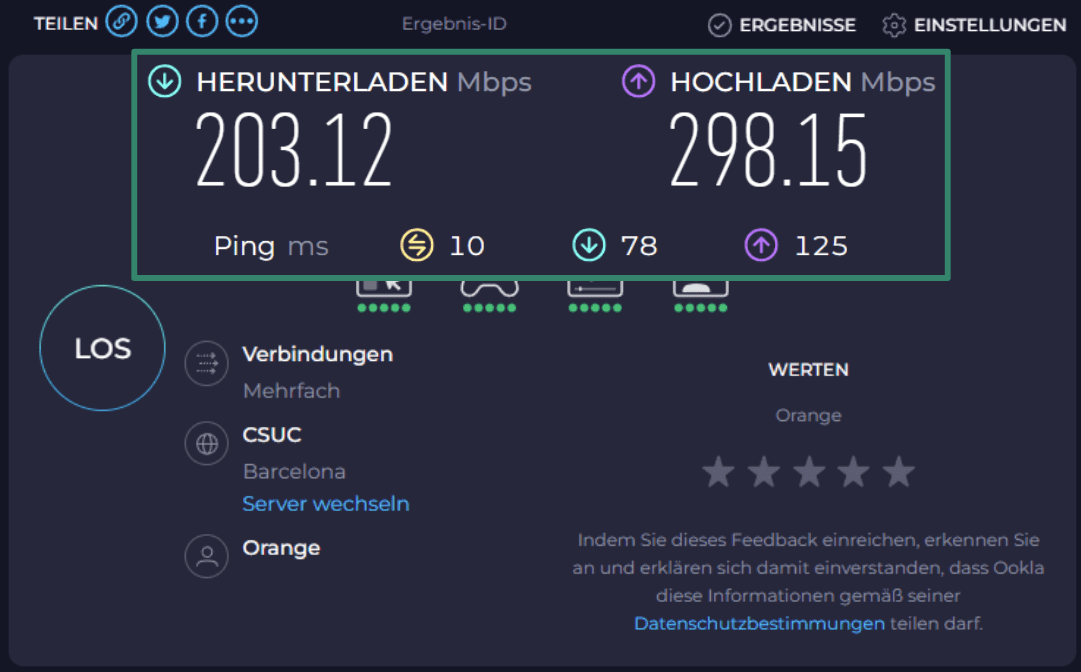Rate the connection three stars
Screen dimensions: 1081x672
point(808,471)
